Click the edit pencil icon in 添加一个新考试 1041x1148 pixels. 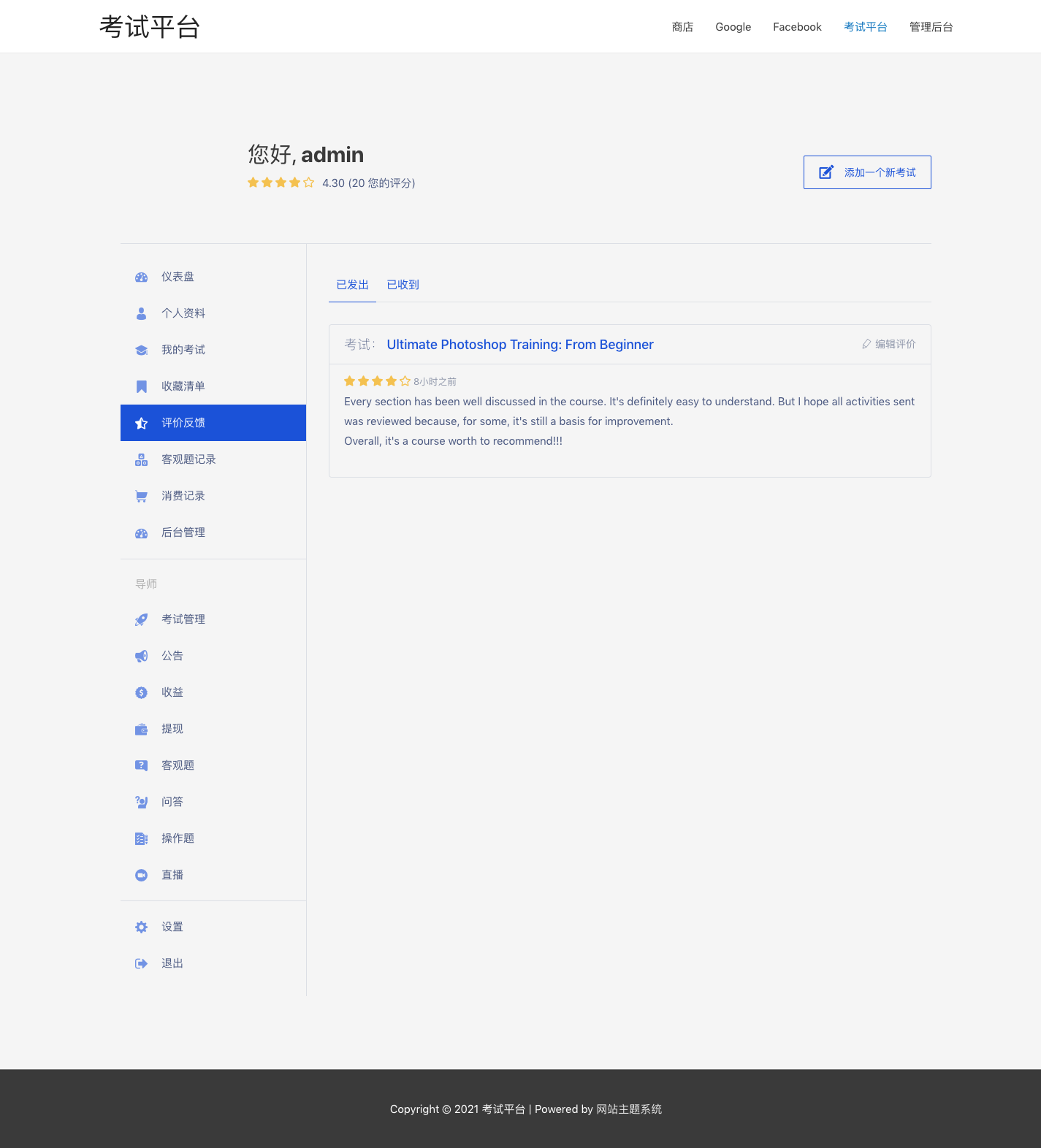tap(826, 172)
